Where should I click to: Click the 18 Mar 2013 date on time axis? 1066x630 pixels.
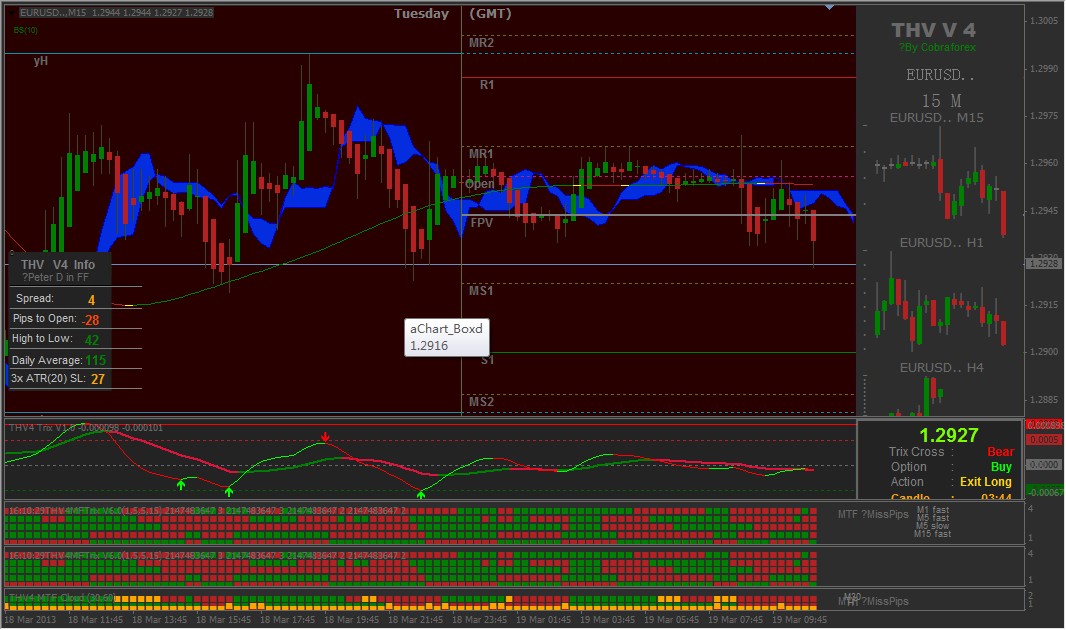click(30, 620)
